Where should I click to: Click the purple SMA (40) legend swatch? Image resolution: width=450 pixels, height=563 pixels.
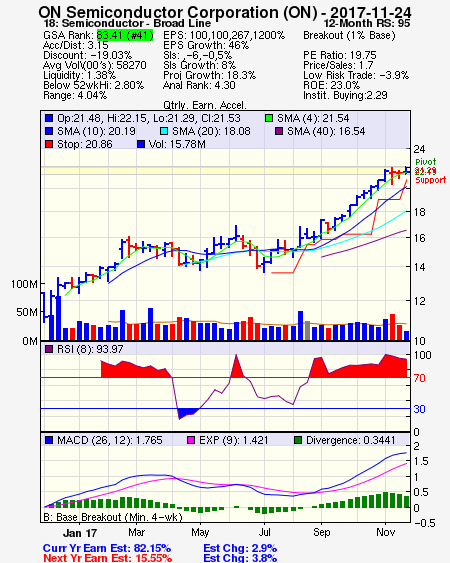coord(279,131)
